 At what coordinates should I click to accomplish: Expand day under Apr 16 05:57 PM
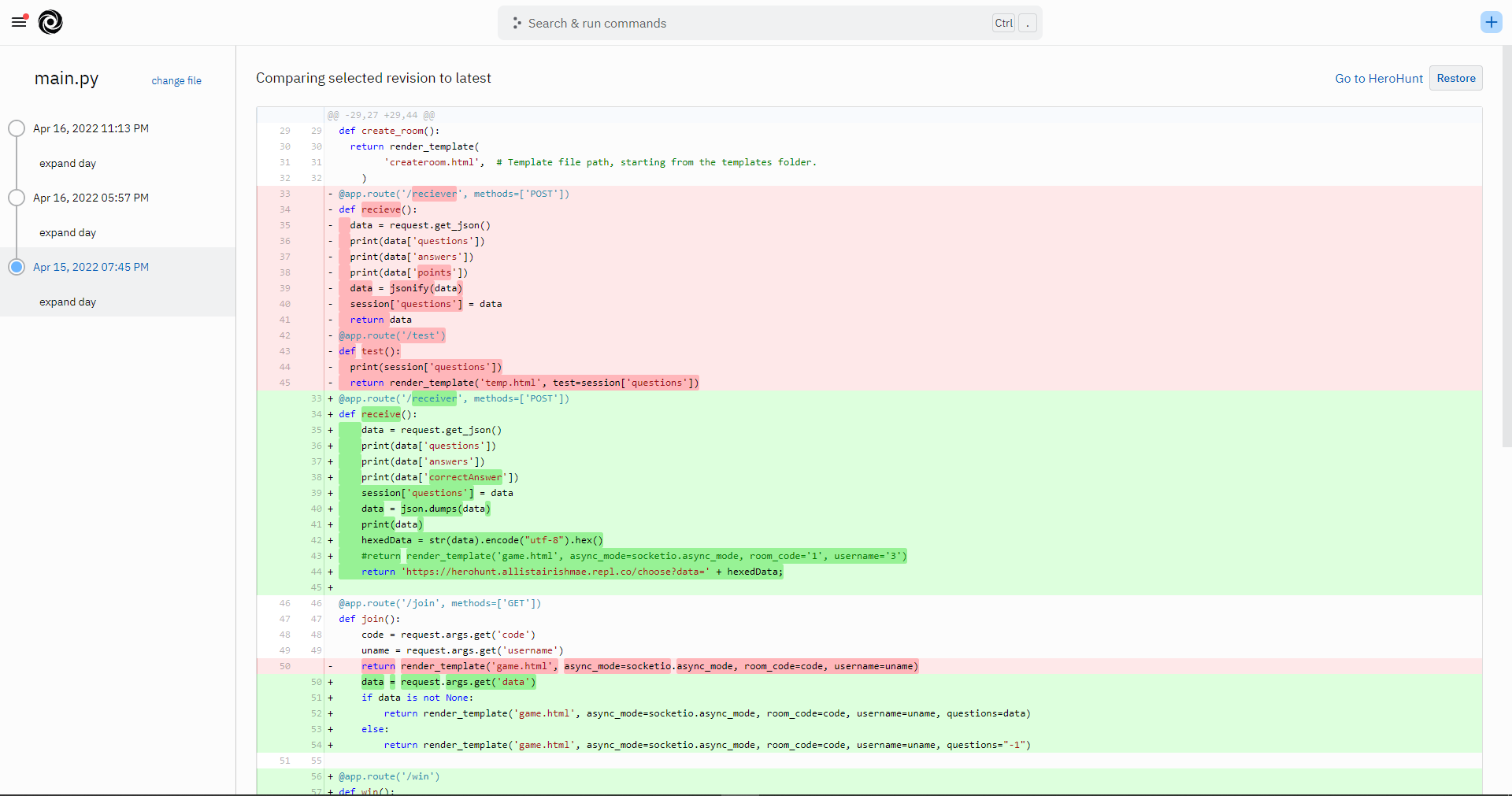[68, 232]
